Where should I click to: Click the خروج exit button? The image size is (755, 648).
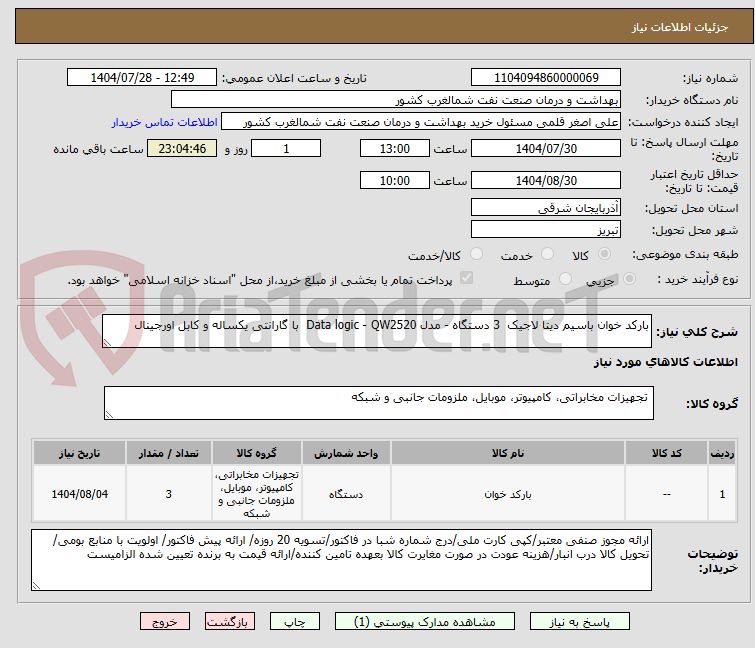coord(165,622)
